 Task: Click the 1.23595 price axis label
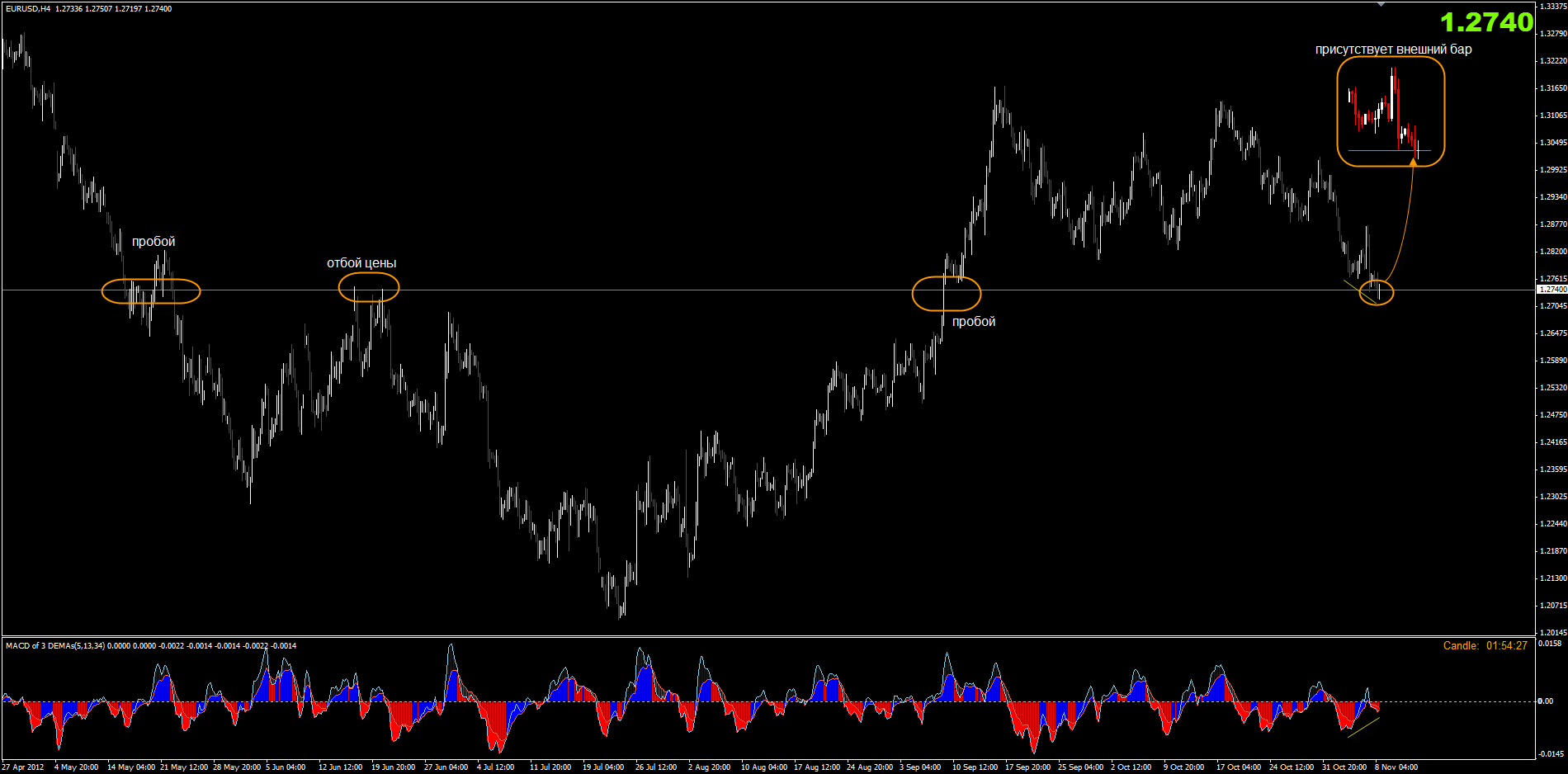1553,470
